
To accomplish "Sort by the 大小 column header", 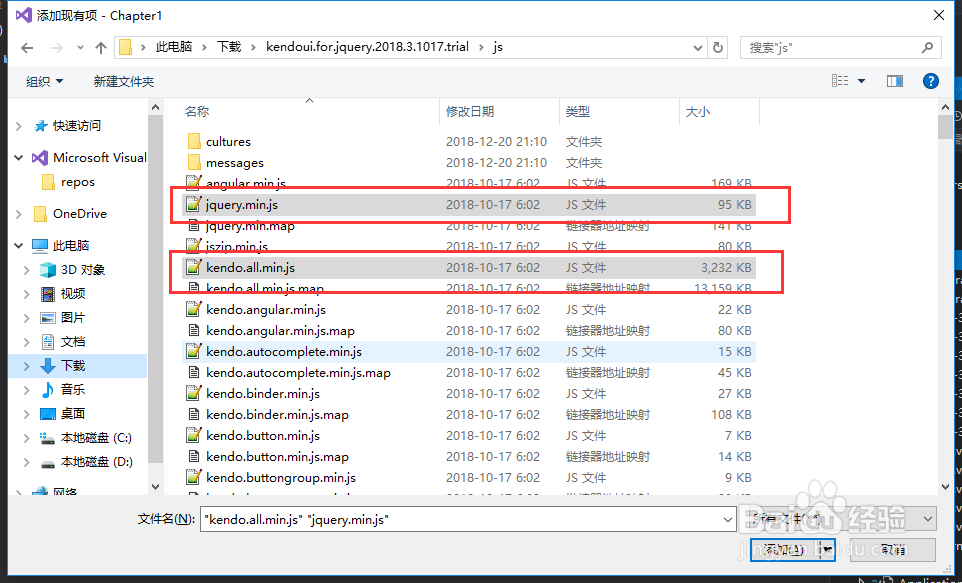I will coord(698,111).
